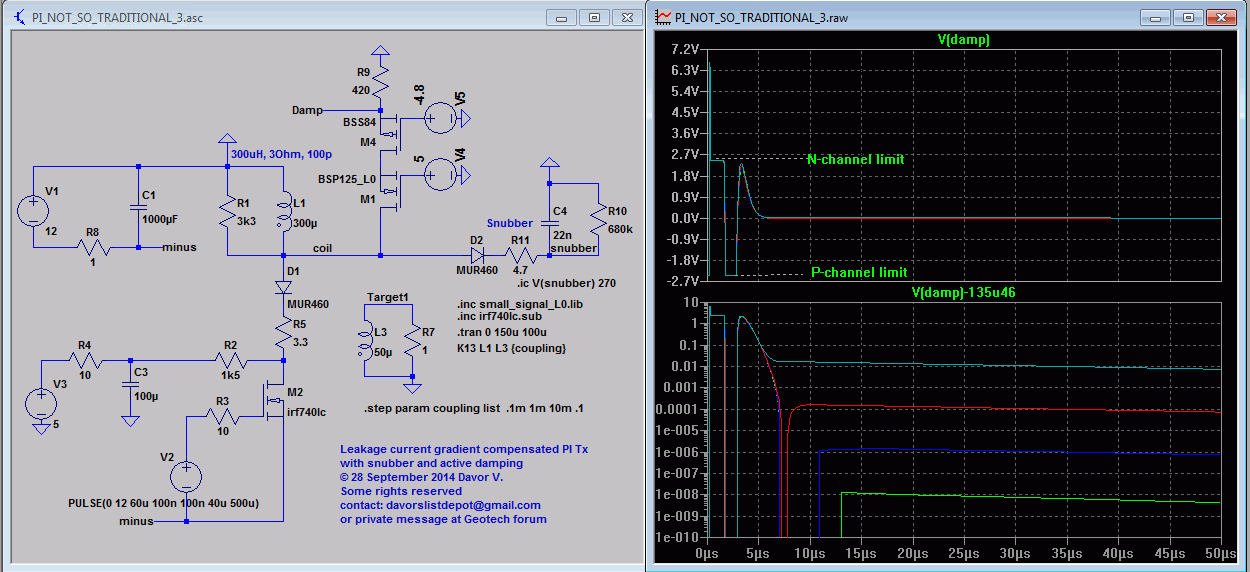Click the C1 1000µF capacitor symbol

(x=139, y=208)
